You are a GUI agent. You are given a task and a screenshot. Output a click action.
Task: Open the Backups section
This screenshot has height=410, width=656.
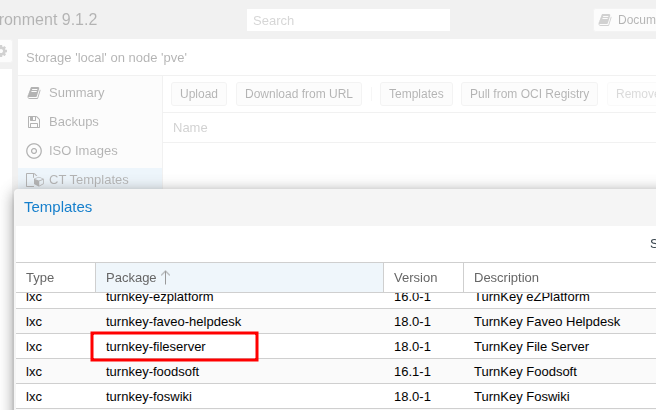point(73,122)
